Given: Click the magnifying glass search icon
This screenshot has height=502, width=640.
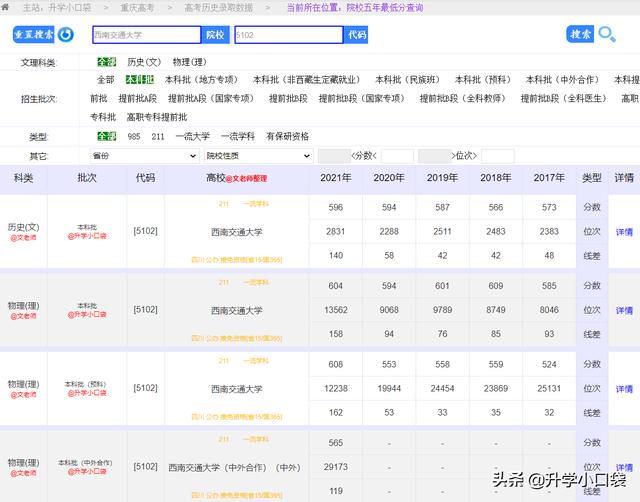Looking at the screenshot, I should click(607, 34).
